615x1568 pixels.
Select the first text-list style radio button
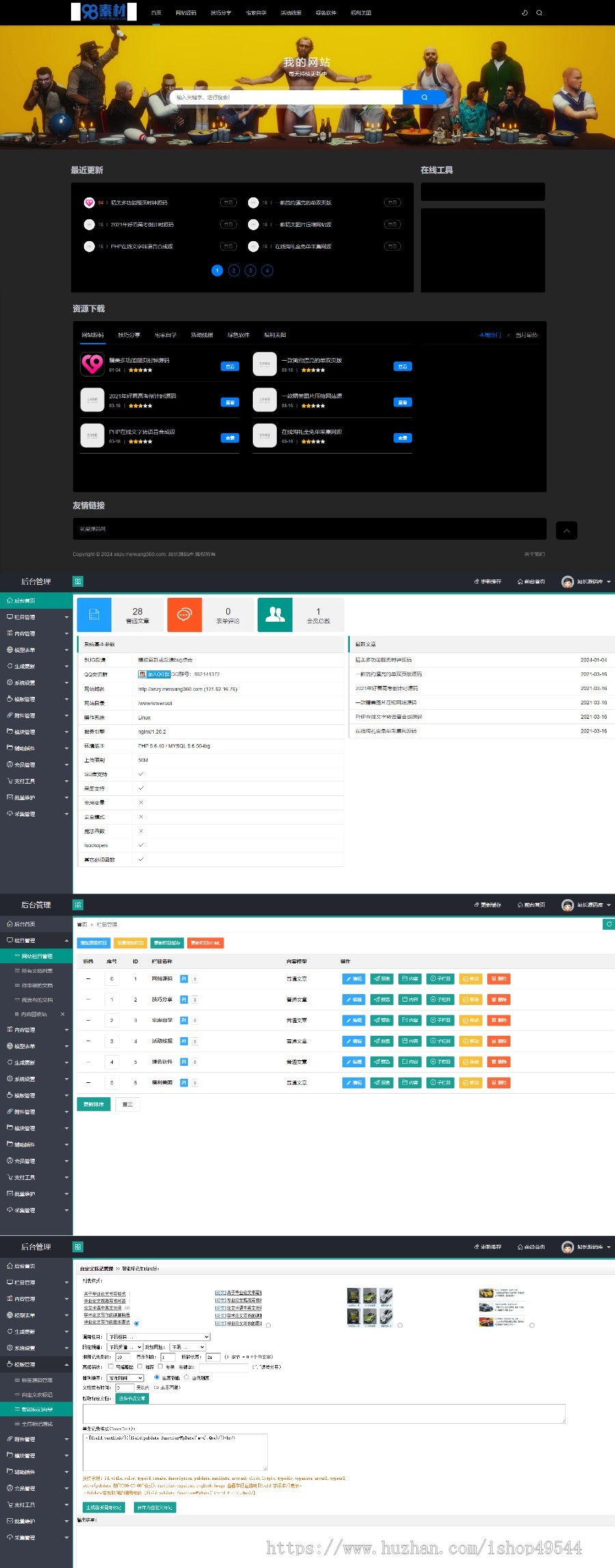[x=136, y=1323]
